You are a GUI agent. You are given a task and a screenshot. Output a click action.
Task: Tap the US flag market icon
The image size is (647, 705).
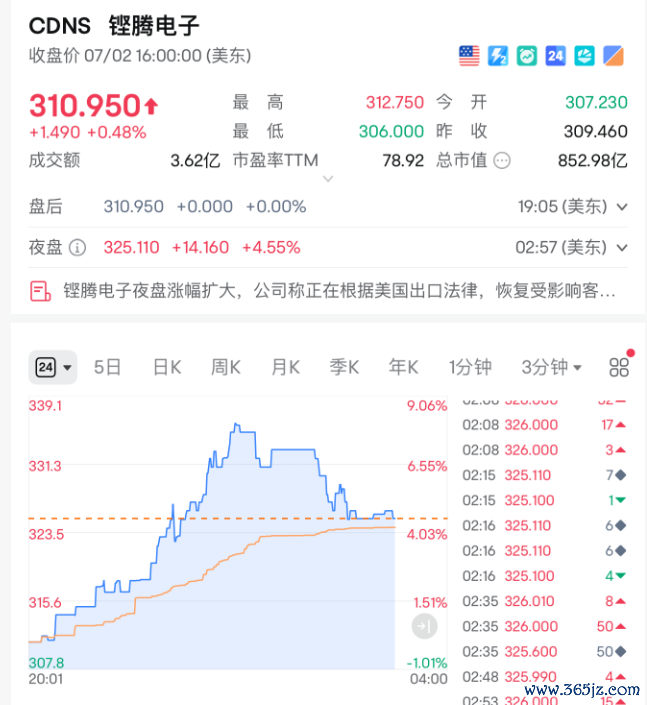tap(469, 56)
